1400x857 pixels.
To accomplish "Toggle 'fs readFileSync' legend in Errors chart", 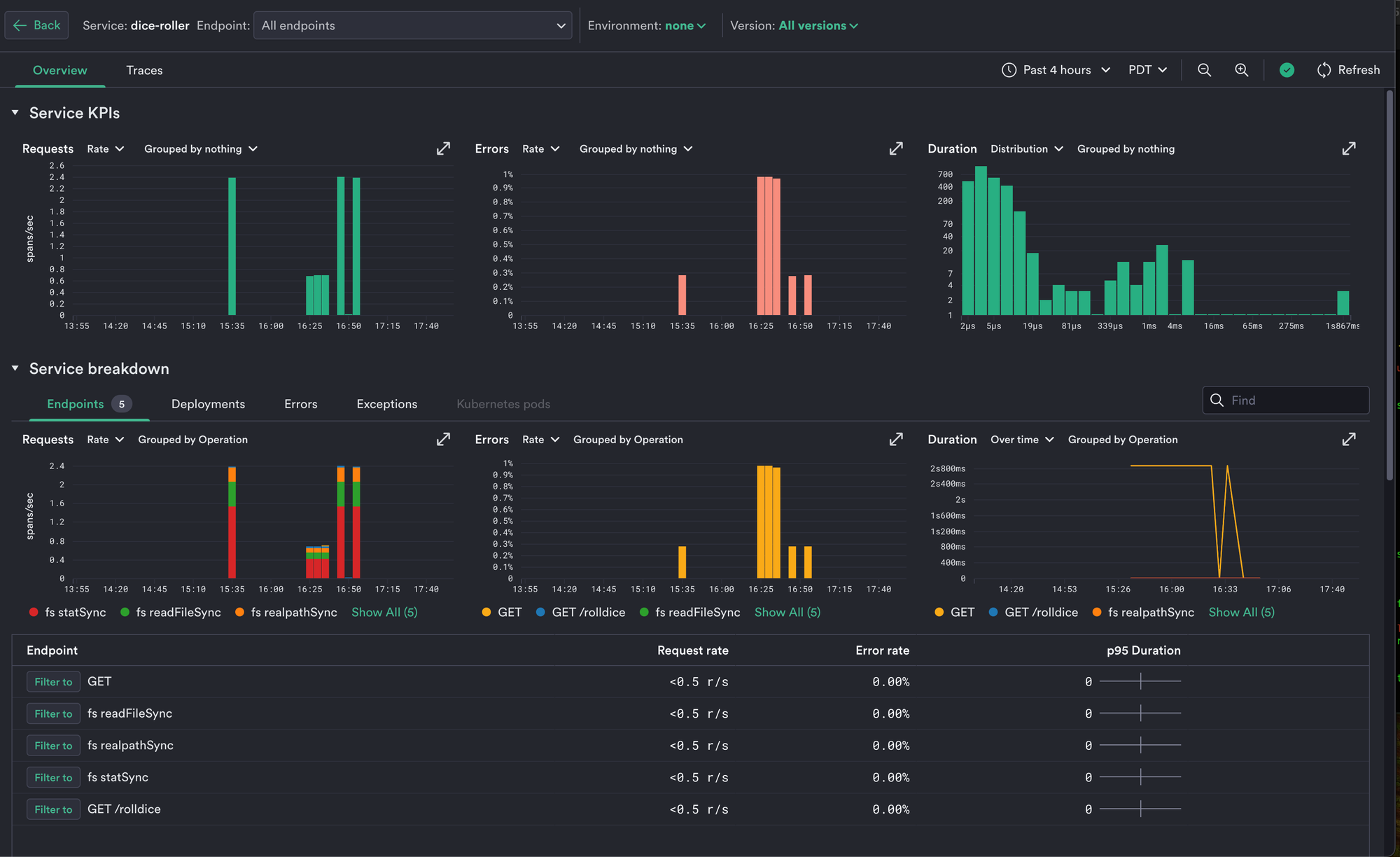I will (x=690, y=612).
